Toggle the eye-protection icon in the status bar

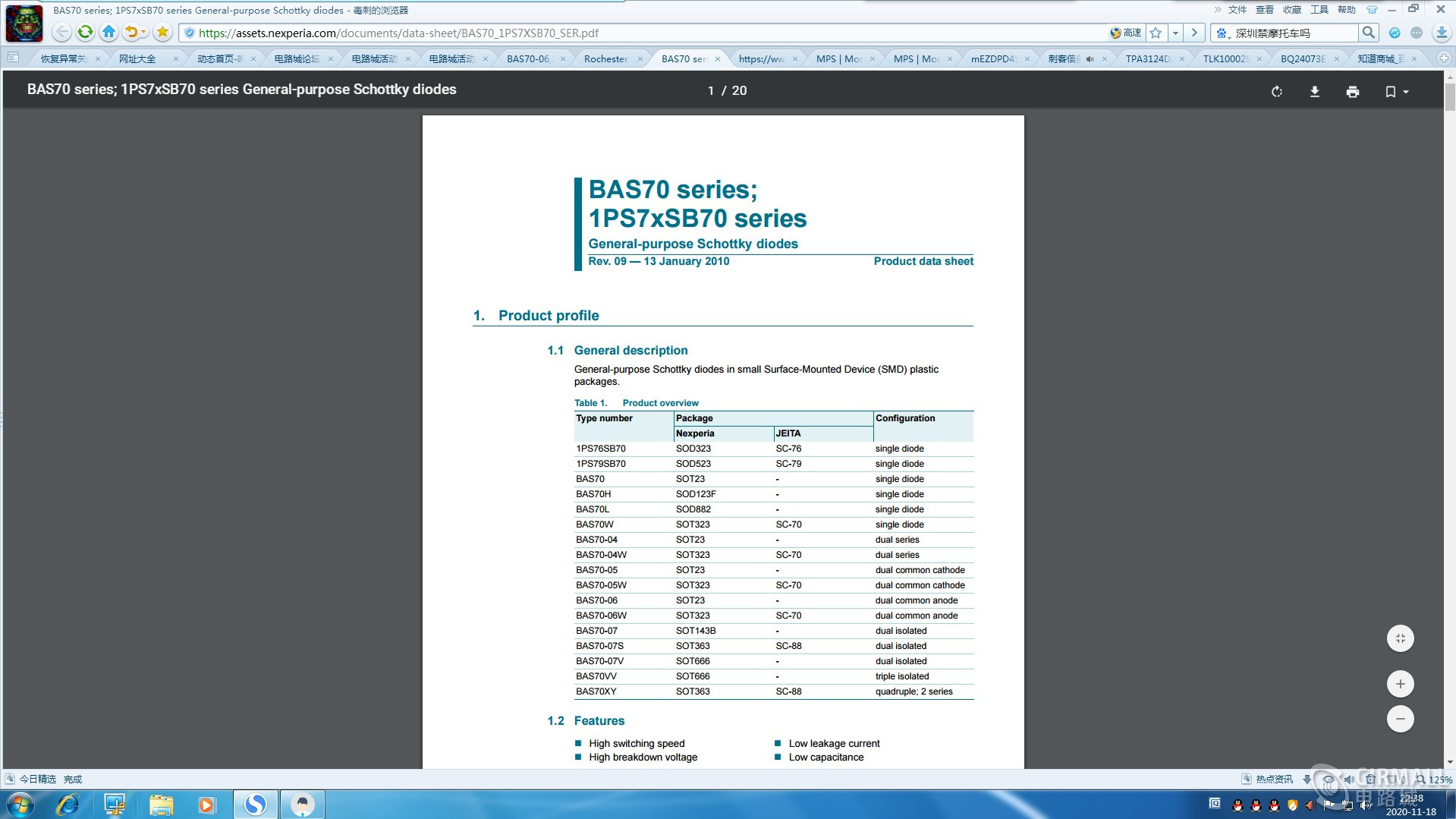pos(1328,780)
